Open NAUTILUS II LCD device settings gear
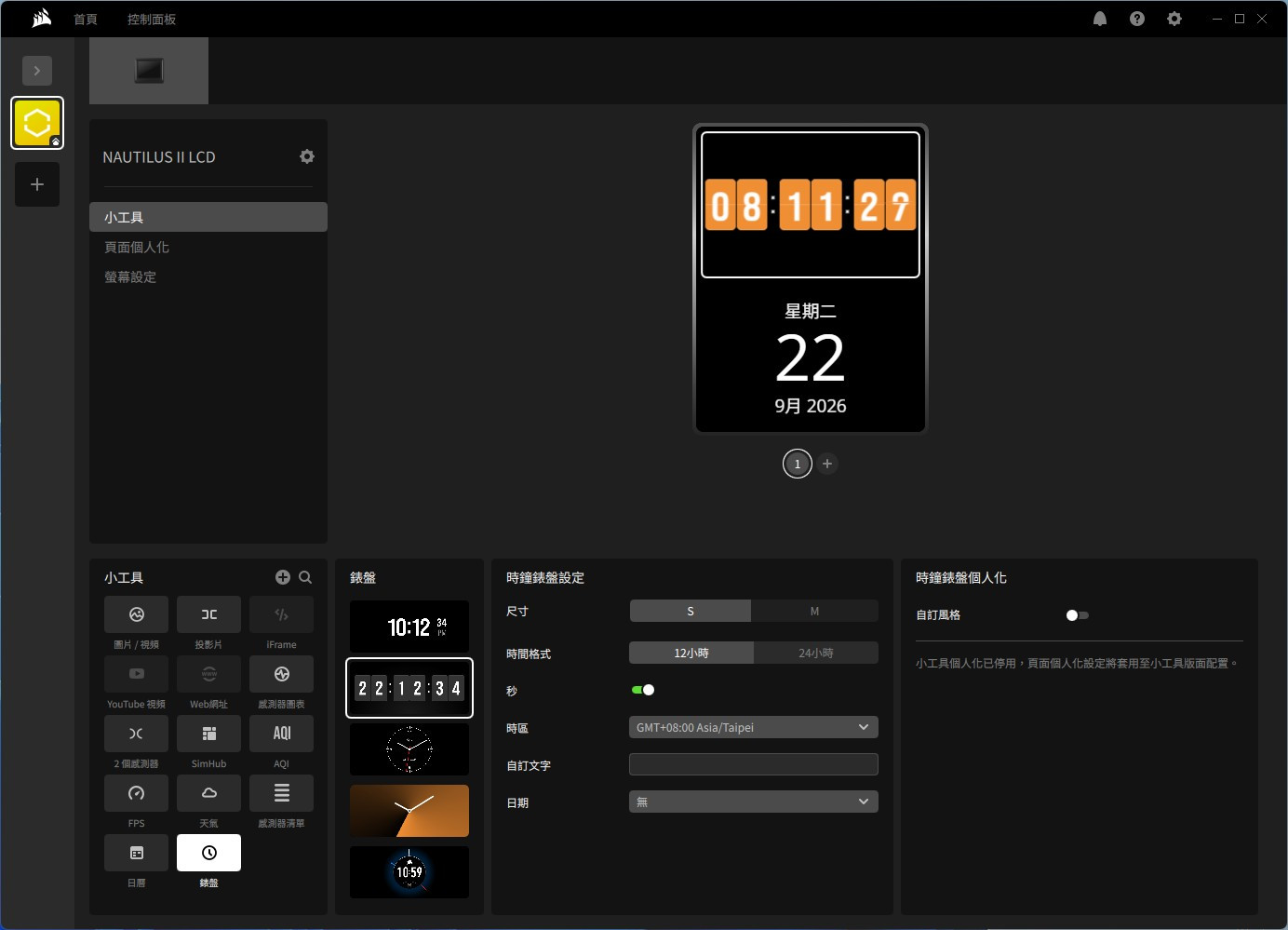This screenshot has height=930, width=1288. (x=307, y=156)
